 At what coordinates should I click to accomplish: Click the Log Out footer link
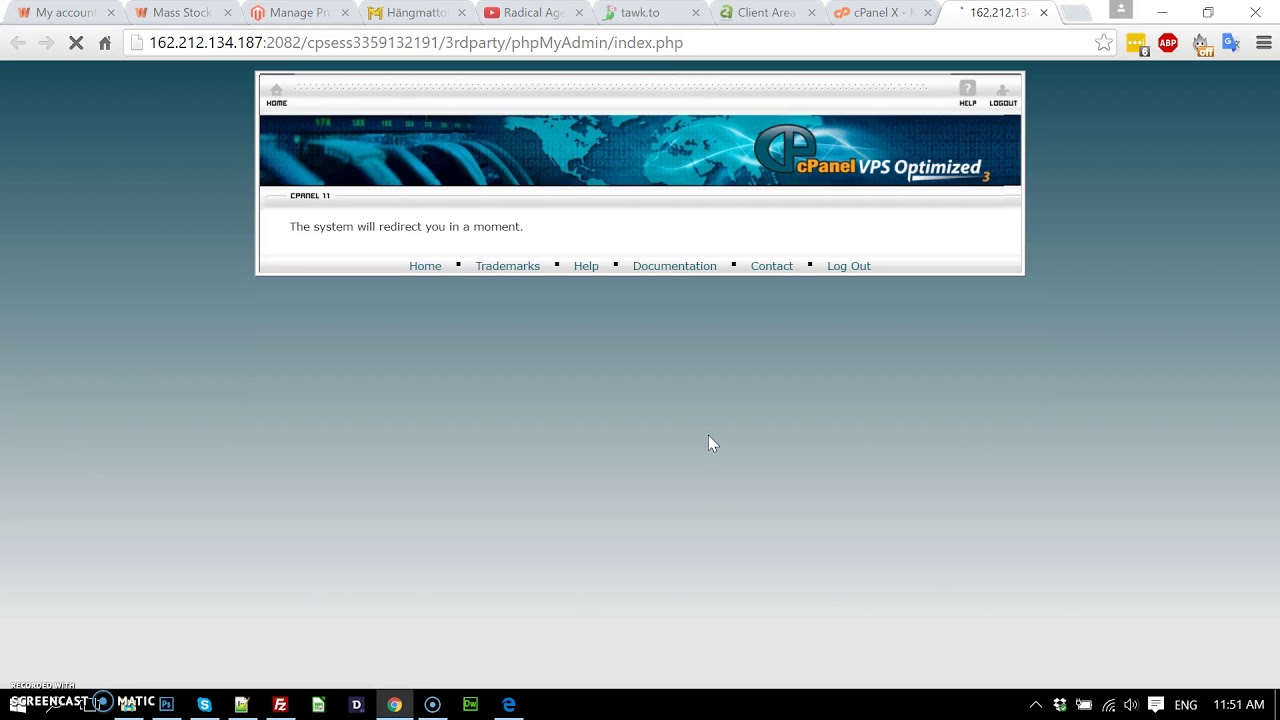coord(848,266)
